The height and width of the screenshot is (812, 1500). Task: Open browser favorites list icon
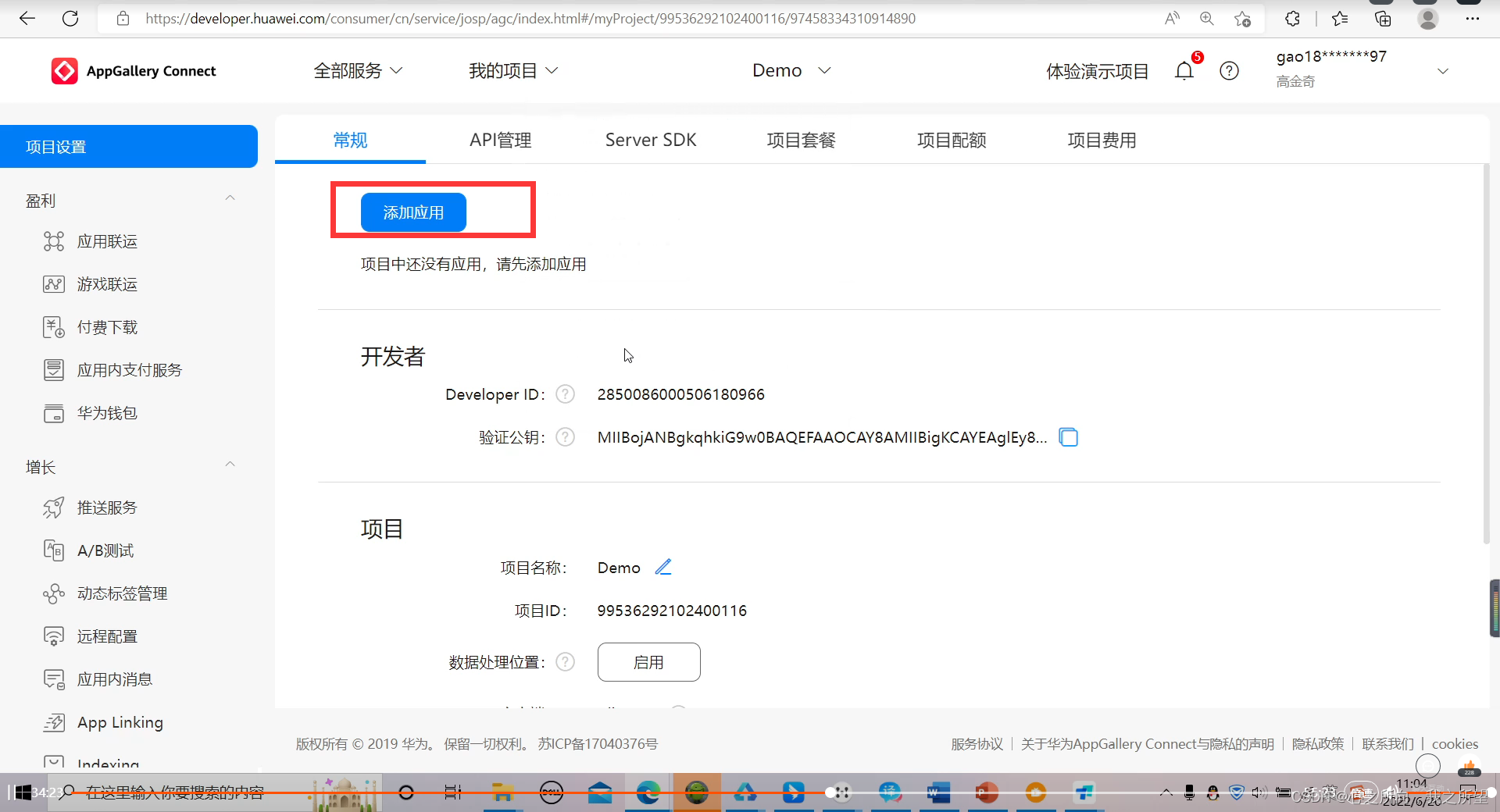pyautogui.click(x=1340, y=19)
